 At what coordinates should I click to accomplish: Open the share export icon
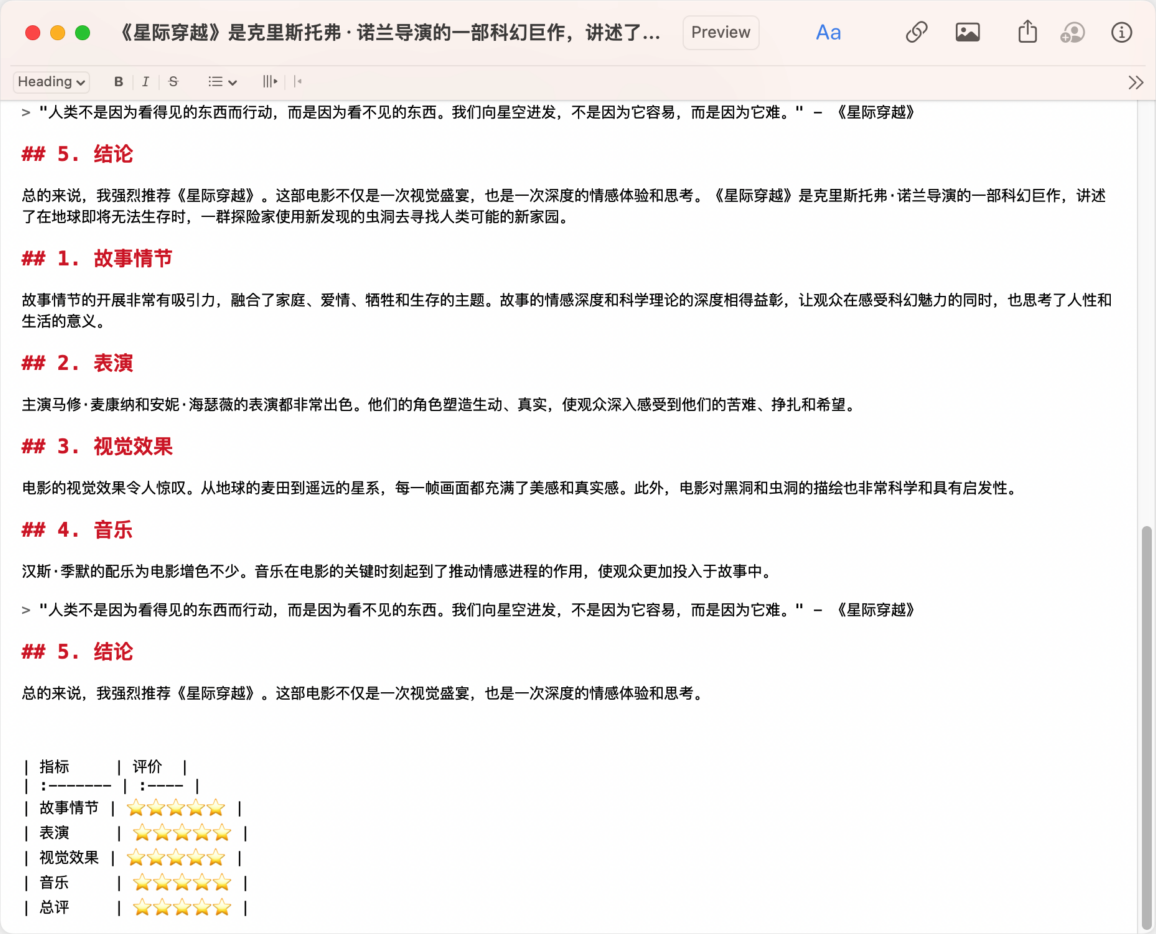tap(1027, 32)
